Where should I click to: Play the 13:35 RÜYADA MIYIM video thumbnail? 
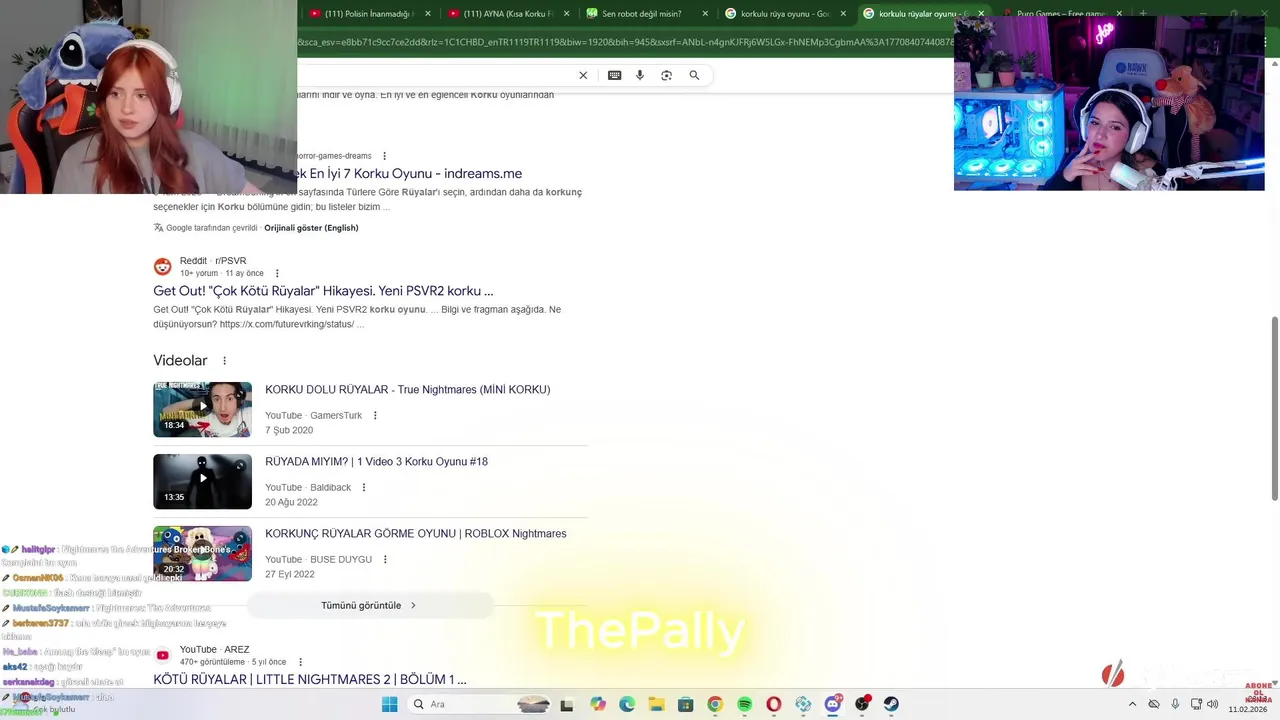[x=202, y=481]
